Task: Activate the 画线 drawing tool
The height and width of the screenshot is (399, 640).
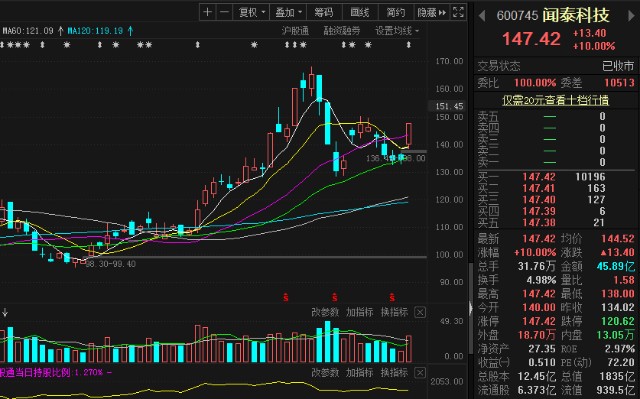Action: tap(360, 12)
